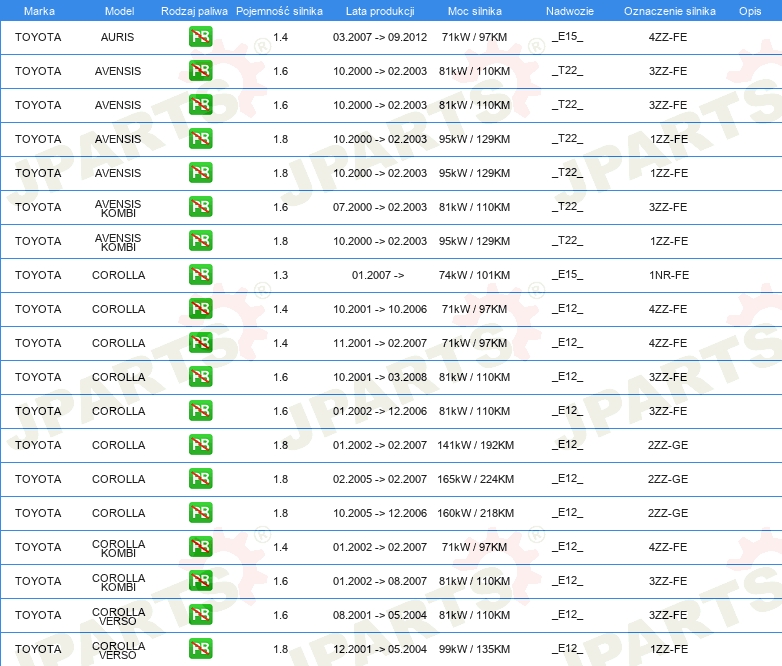Click the 08.2001 -> 05.2004 dates cell
782x666 pixels.
click(380, 615)
